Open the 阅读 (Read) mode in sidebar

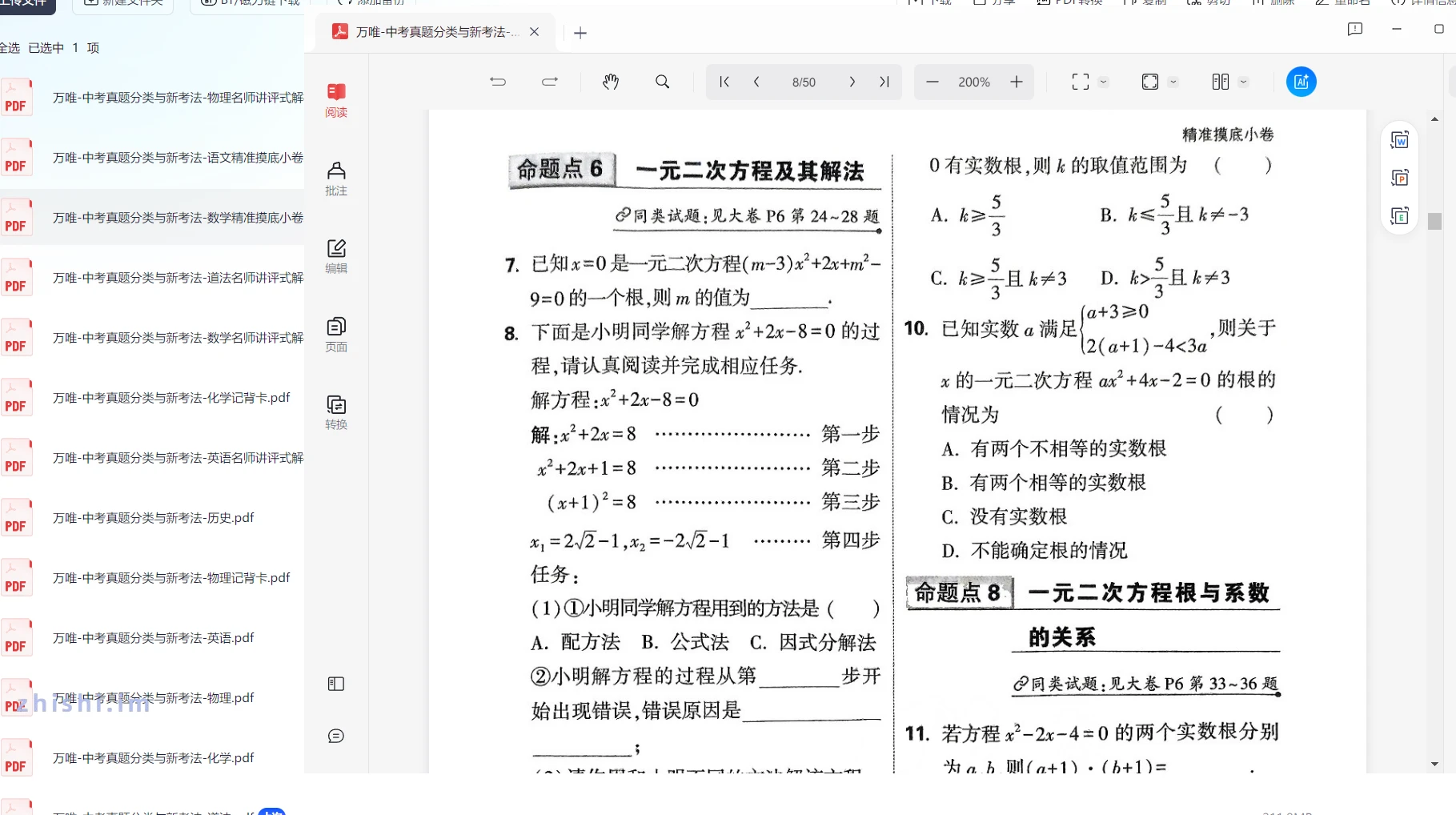point(336,100)
